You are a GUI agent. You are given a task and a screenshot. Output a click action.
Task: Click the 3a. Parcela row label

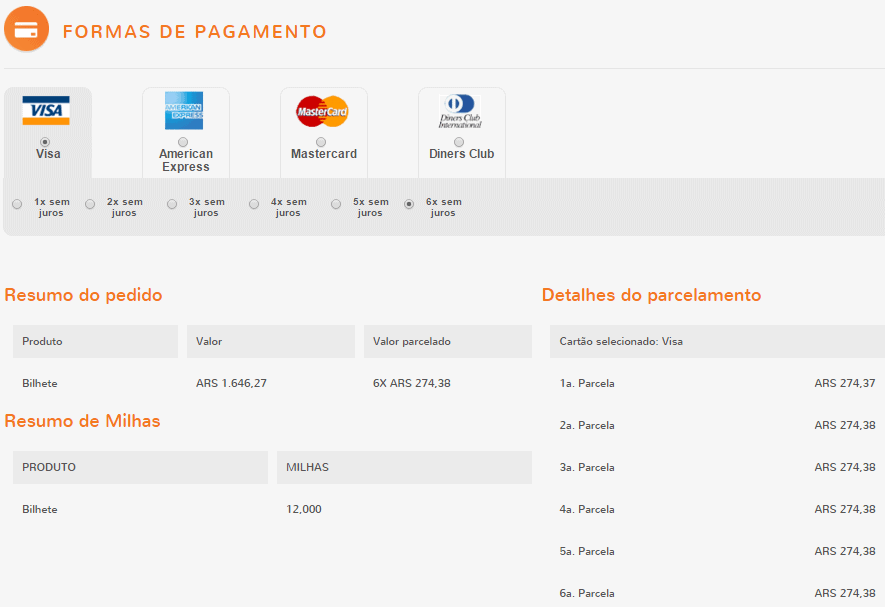pyautogui.click(x=587, y=468)
